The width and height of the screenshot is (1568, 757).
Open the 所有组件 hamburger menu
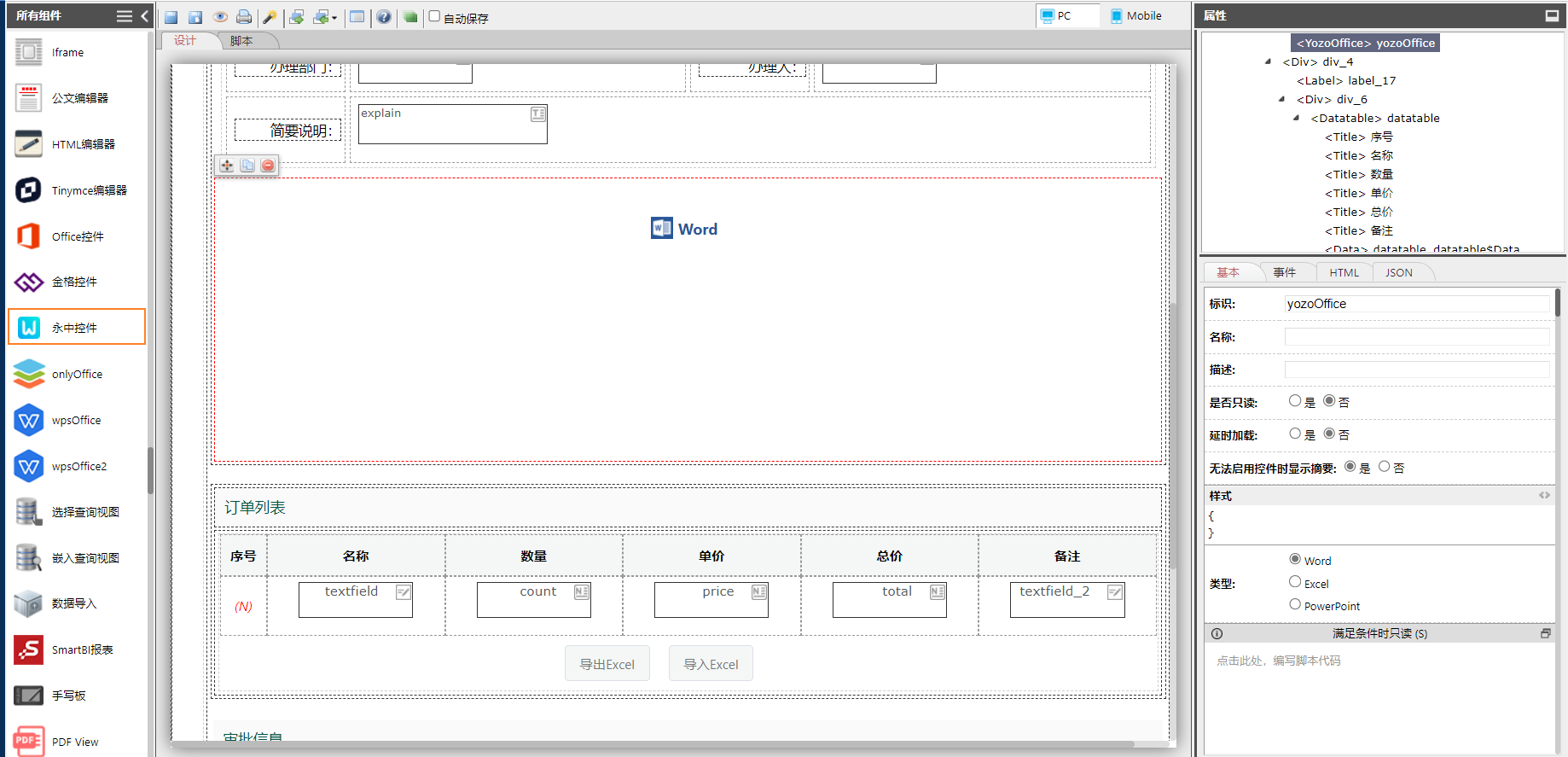coord(125,15)
